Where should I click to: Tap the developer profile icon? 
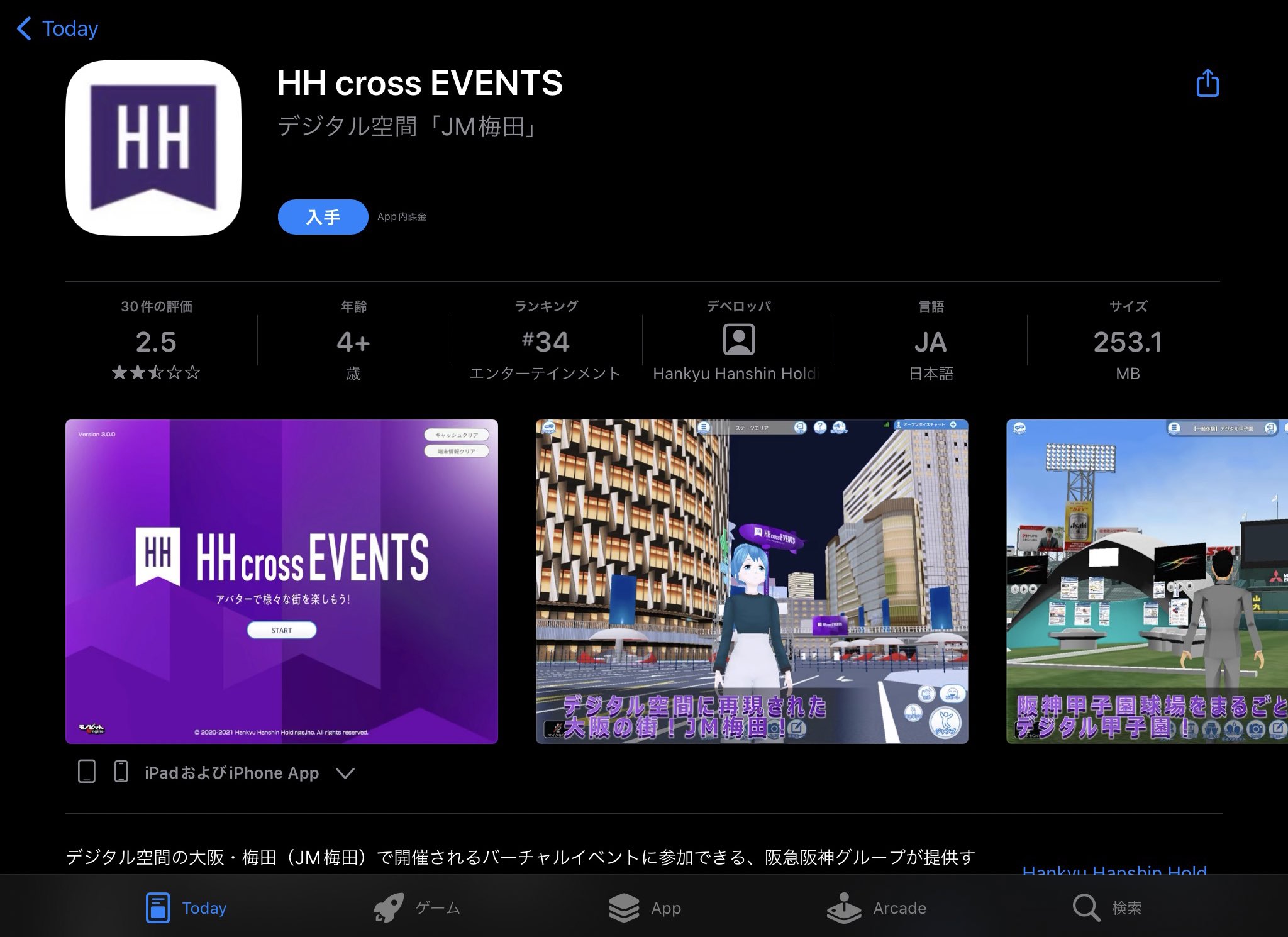pos(738,340)
